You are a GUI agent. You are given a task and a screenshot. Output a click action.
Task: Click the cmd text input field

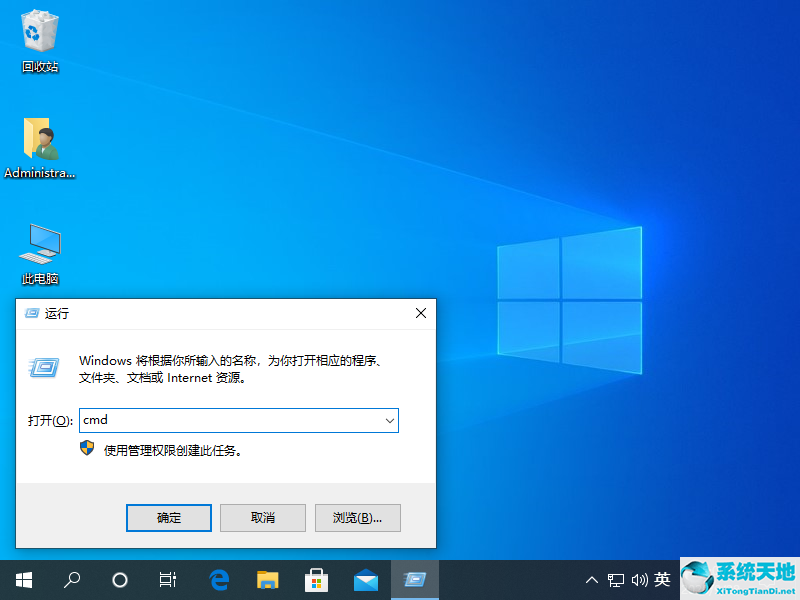tap(230, 420)
